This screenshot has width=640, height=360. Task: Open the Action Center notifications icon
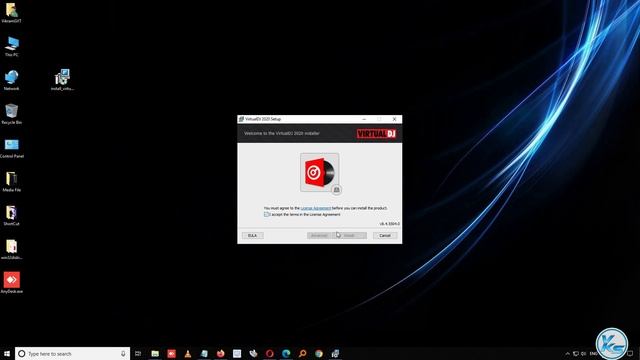(631, 353)
